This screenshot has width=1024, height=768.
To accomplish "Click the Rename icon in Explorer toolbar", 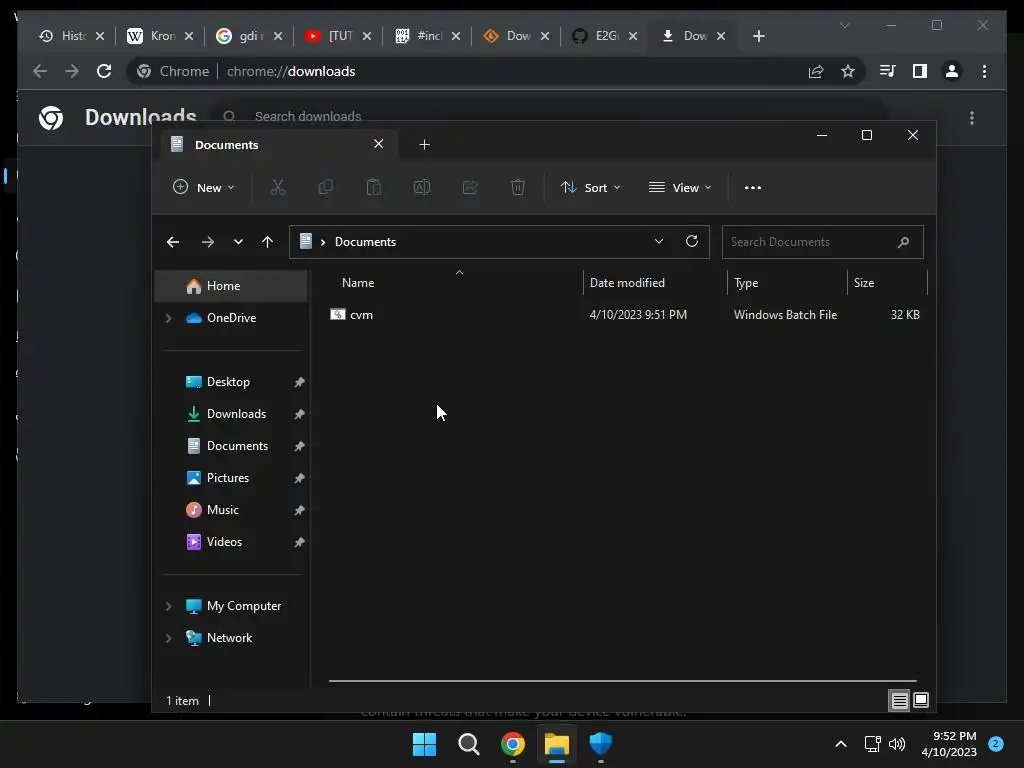I will click(422, 187).
